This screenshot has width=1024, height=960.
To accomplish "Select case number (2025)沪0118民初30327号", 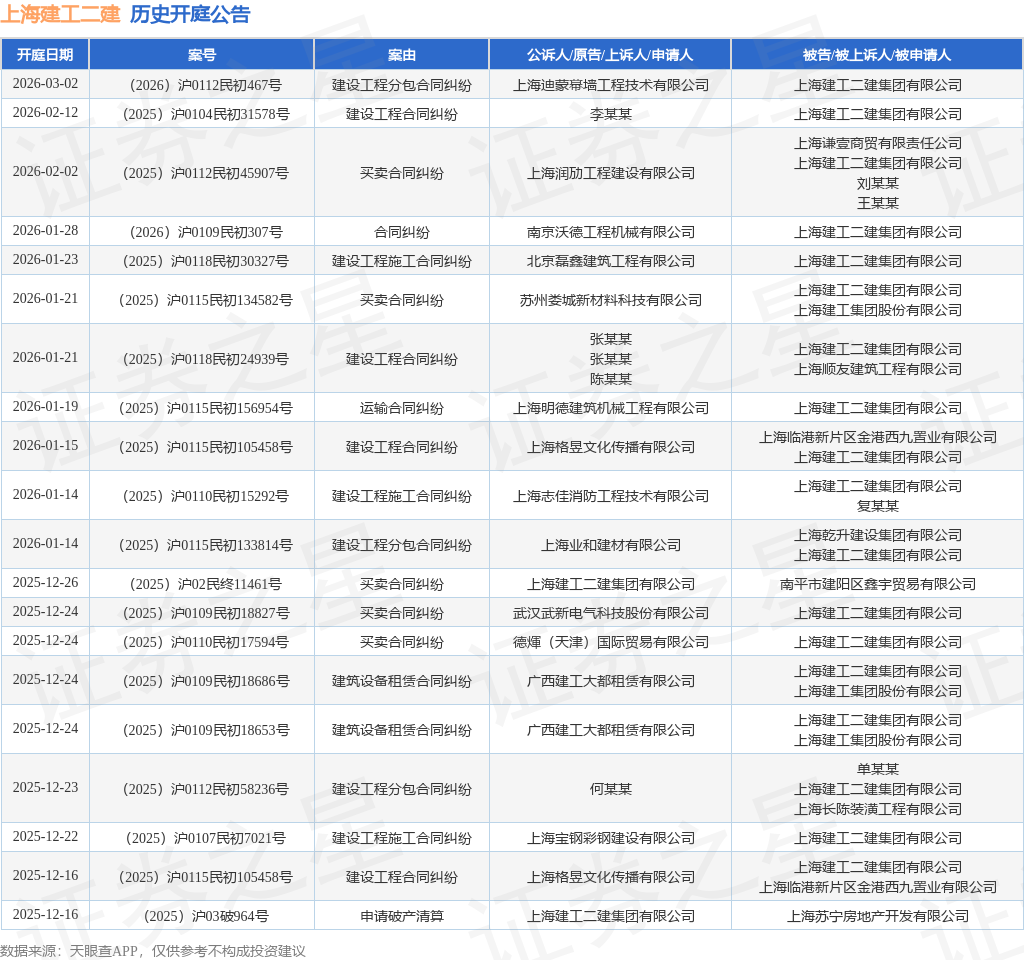I will click(206, 261).
